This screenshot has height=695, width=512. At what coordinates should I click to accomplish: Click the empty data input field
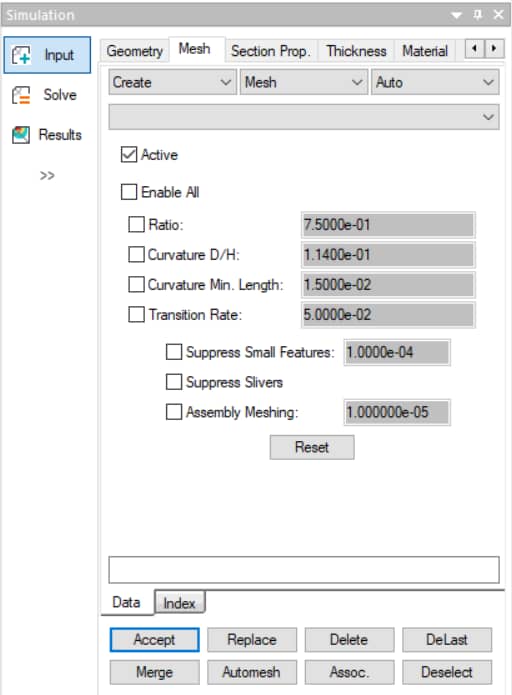point(304,570)
